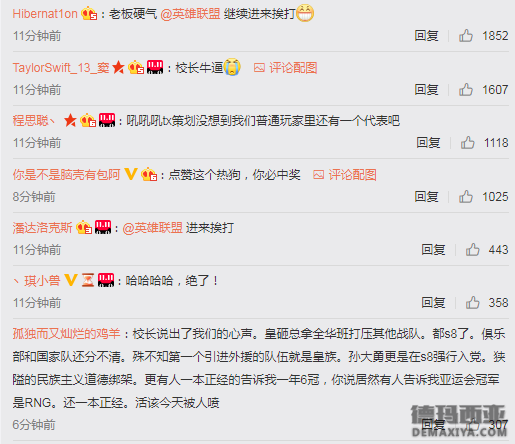Open @英雄联盟 mention in Hibernat1on's comment

tap(190, 14)
